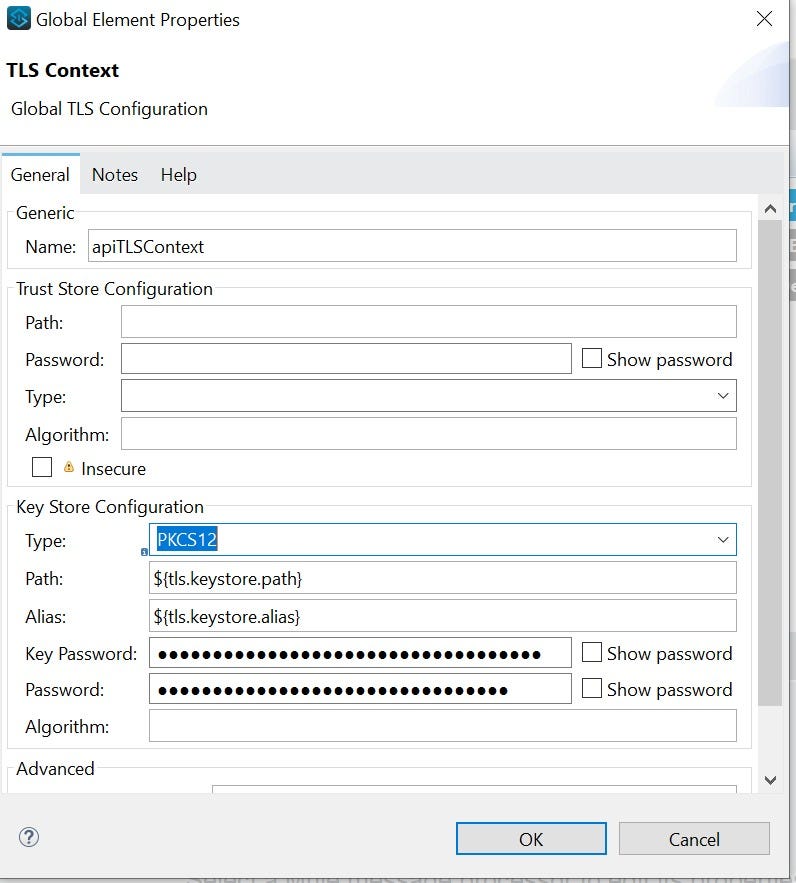
Task: Show the trust store password
Action: pyautogui.click(x=592, y=358)
